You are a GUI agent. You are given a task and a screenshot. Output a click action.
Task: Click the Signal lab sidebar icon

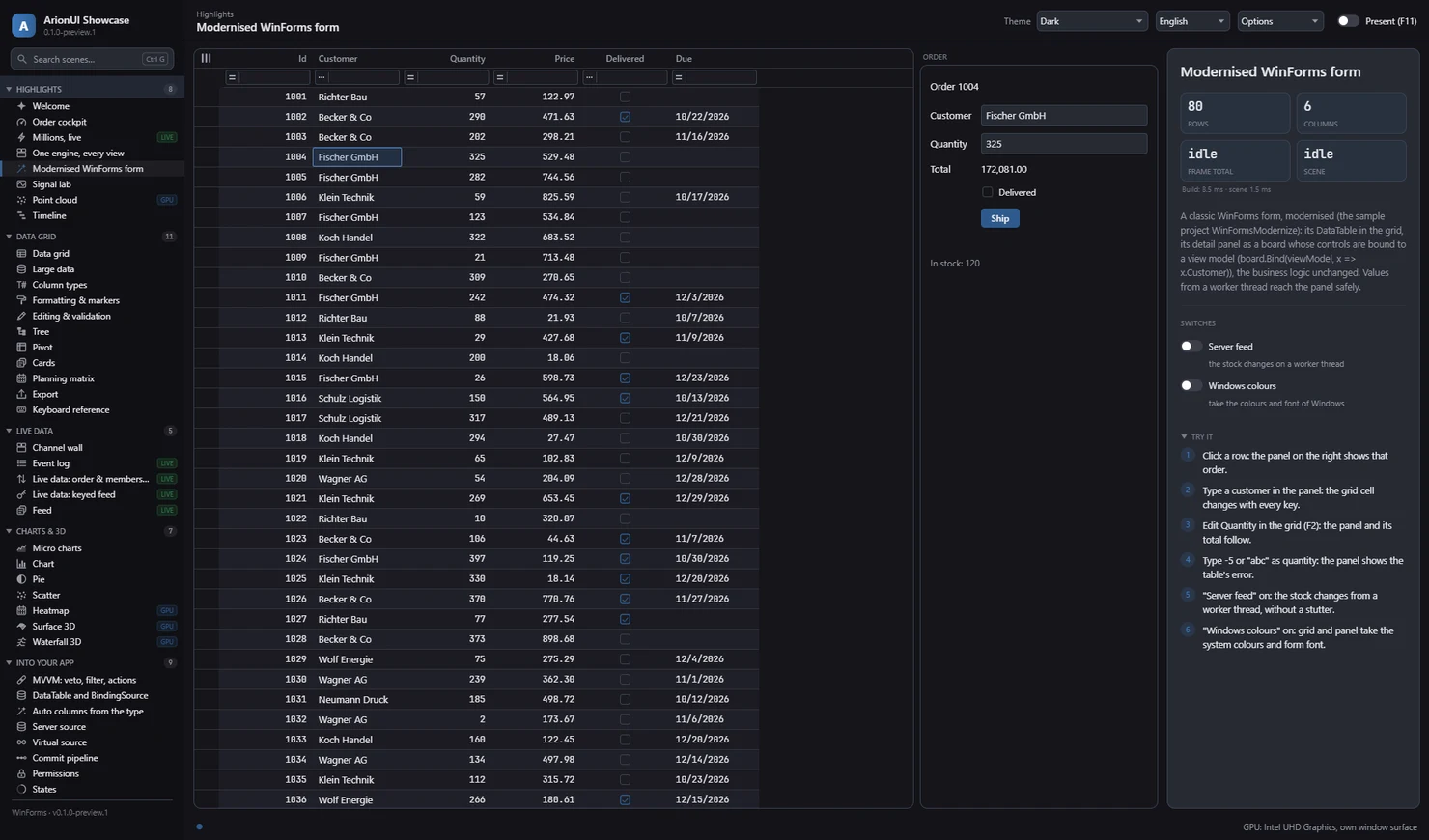[21, 184]
